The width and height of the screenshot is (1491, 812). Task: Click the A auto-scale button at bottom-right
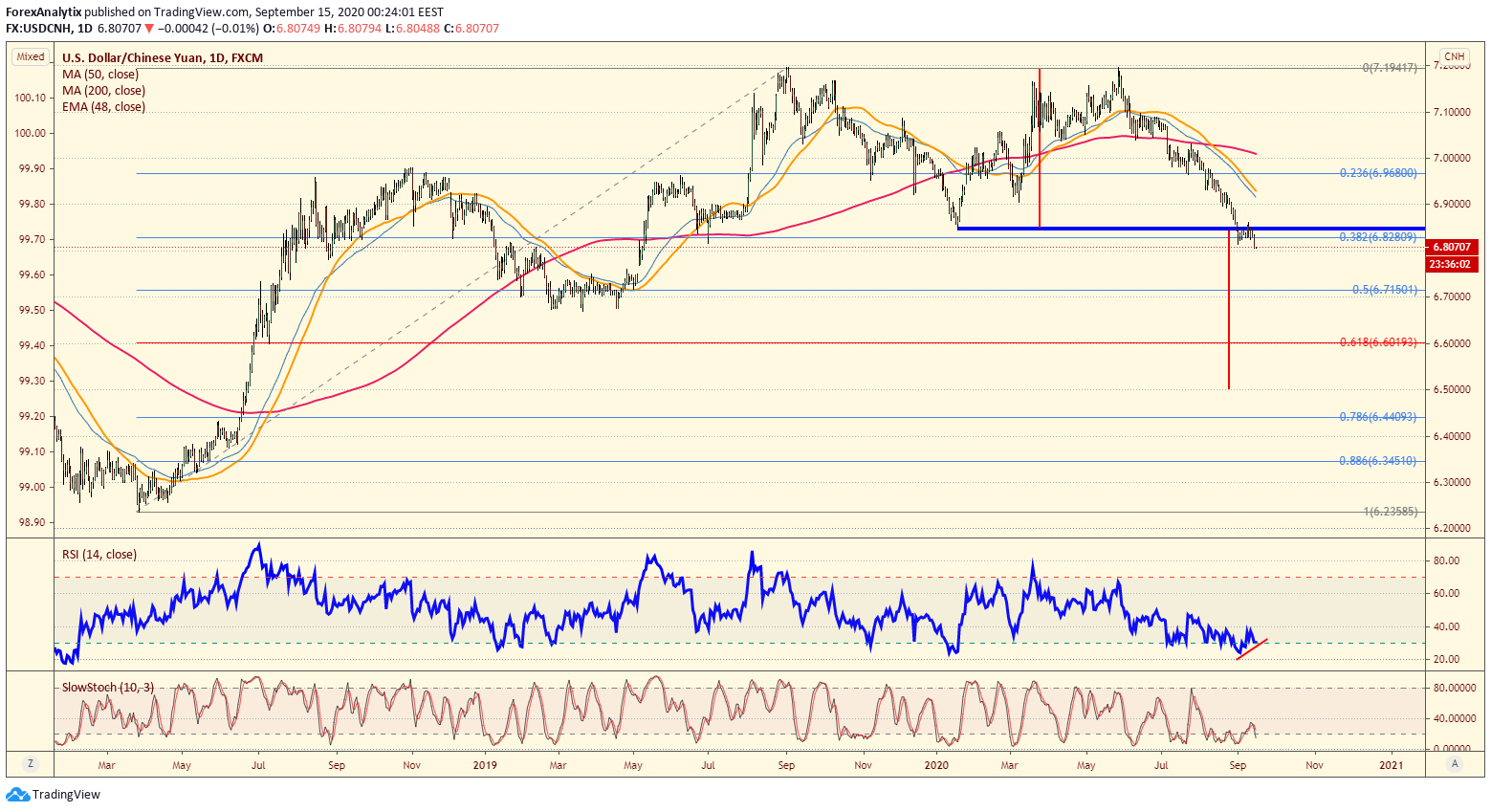click(1455, 763)
